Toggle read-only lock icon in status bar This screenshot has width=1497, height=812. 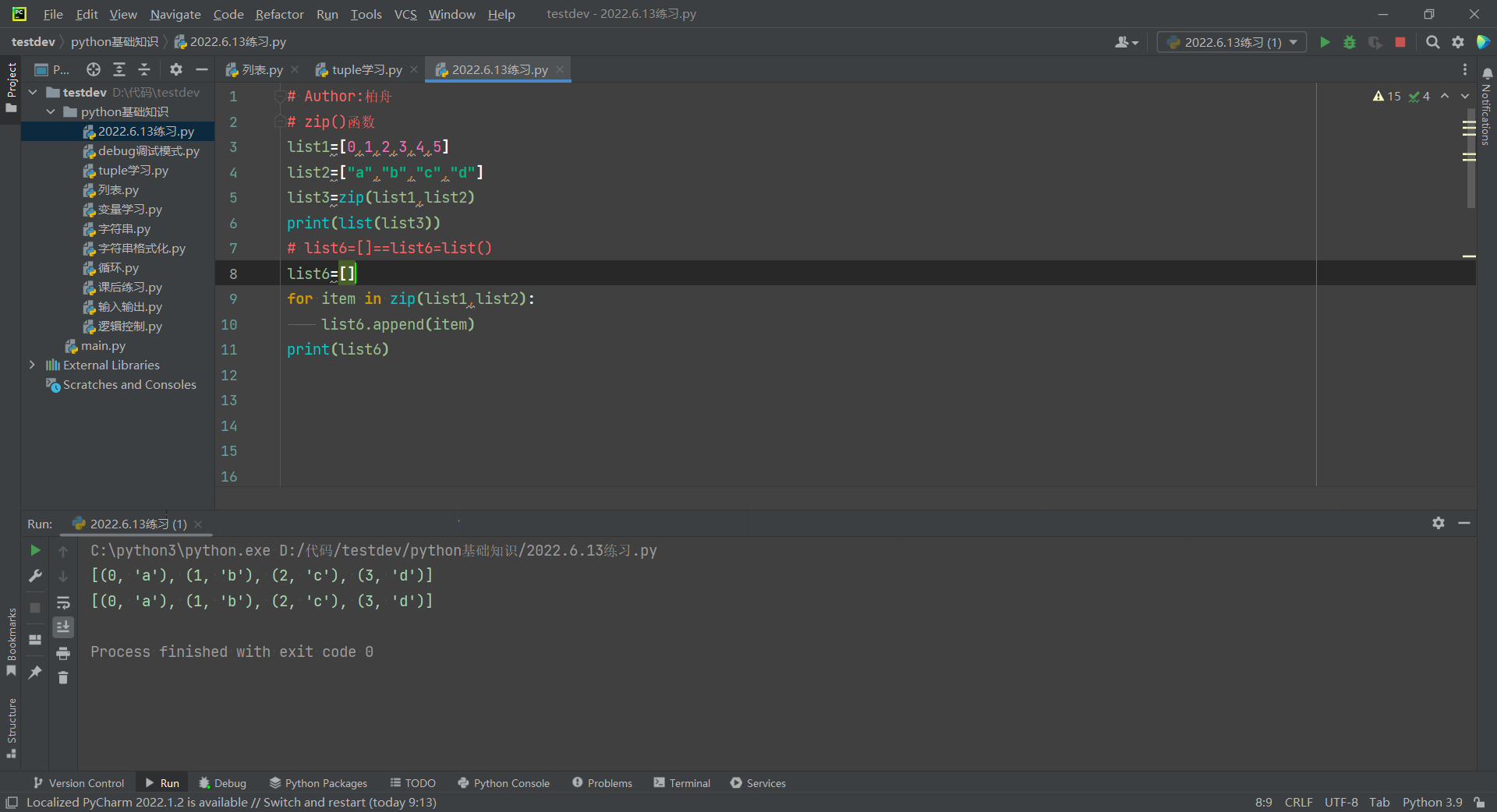coord(1479,802)
